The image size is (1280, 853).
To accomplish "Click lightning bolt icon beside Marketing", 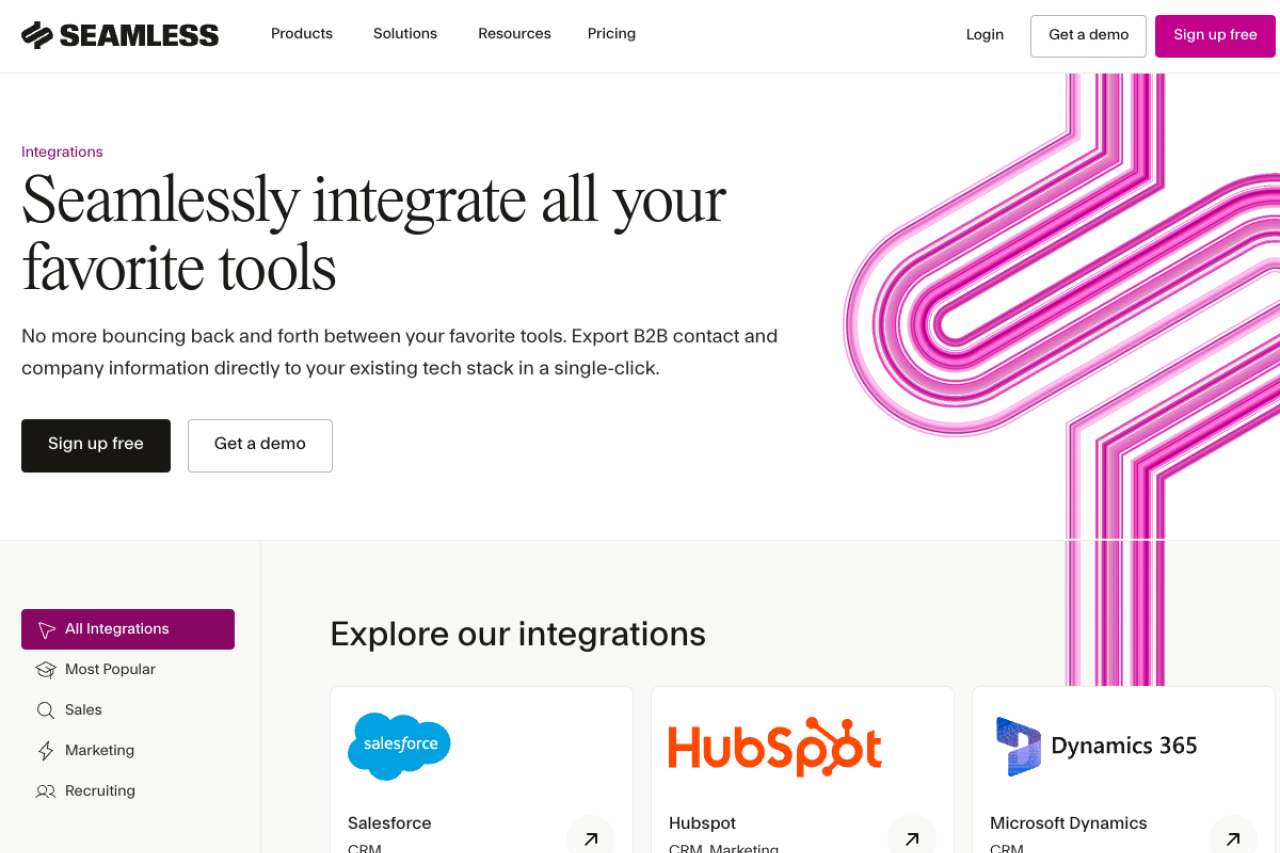I will click(46, 751).
